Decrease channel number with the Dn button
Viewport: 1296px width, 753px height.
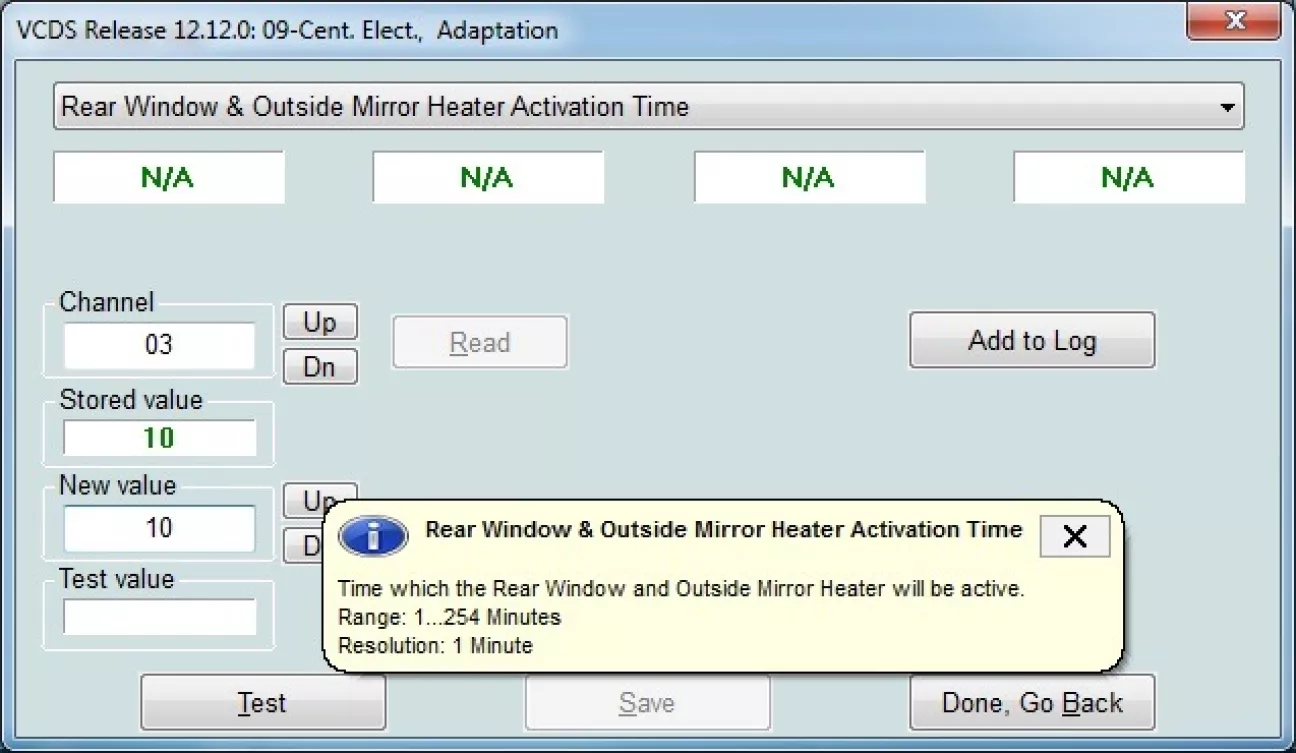(319, 367)
